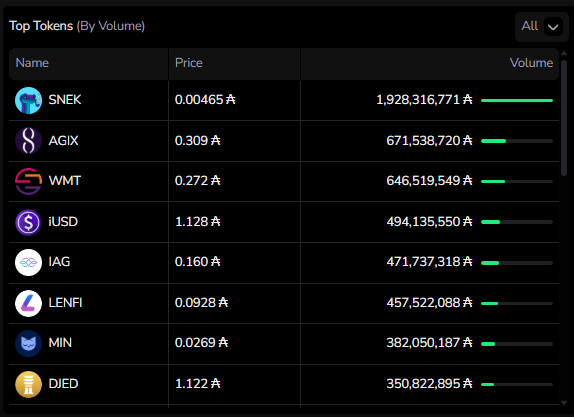Viewport: 574px width, 417px height.
Task: Select the MIN token name
Action: tap(60, 343)
